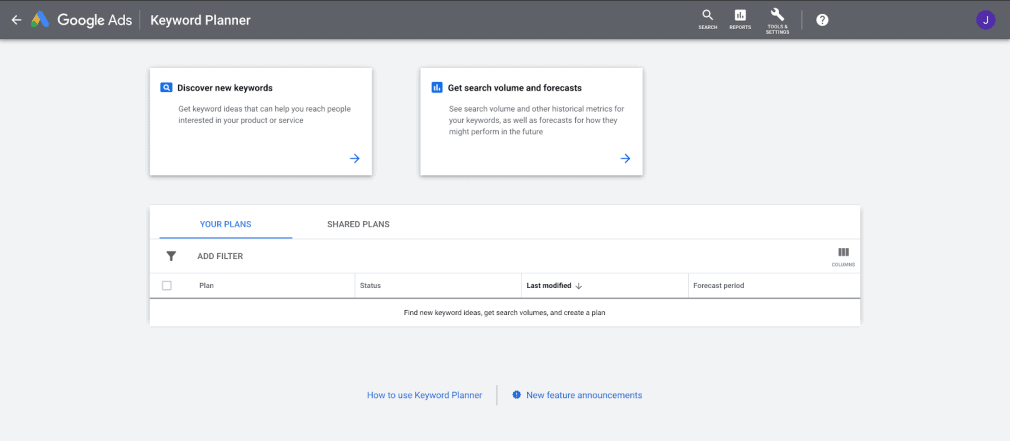The image size is (1010, 441).
Task: Sort by Forecast period column header
Action: 719,286
